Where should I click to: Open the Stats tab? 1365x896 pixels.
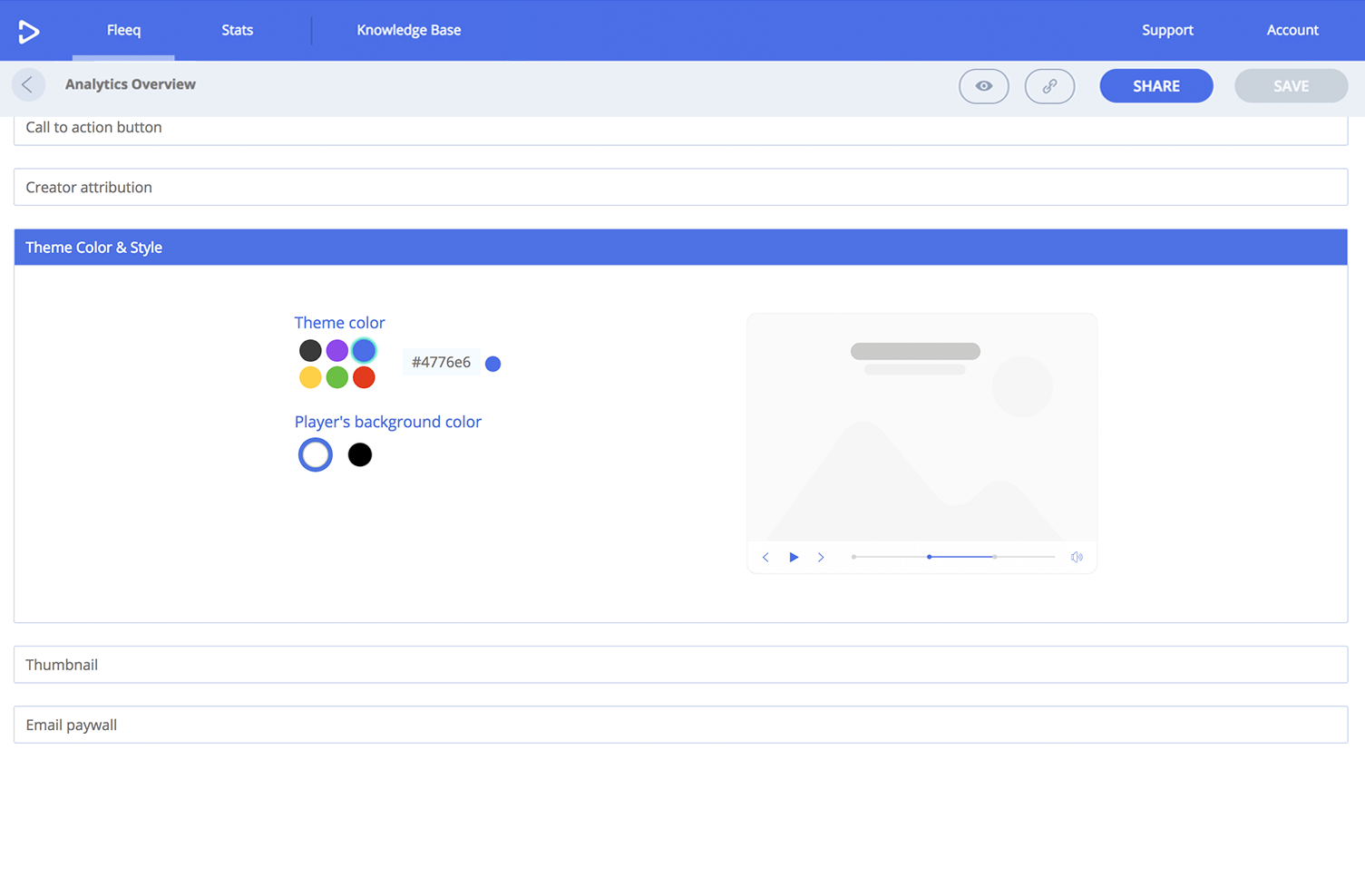point(238,30)
